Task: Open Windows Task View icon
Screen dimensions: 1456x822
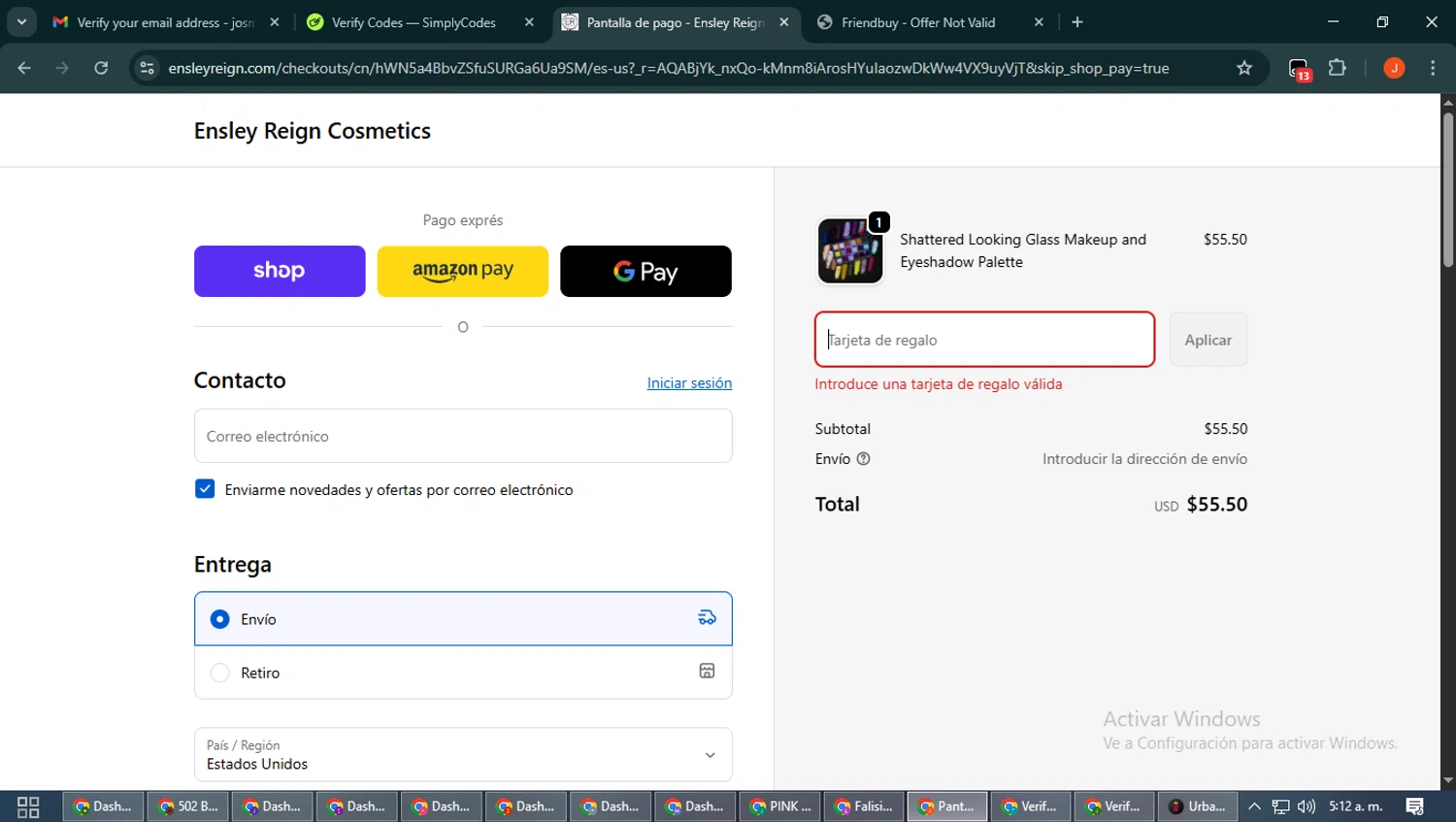Action: tap(28, 806)
